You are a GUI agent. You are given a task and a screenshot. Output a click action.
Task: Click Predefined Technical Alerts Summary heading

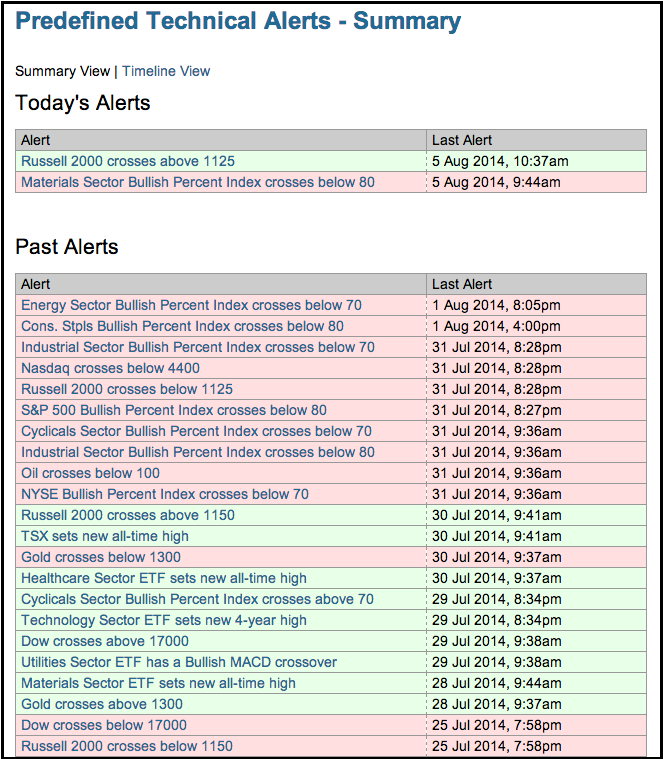tap(238, 21)
